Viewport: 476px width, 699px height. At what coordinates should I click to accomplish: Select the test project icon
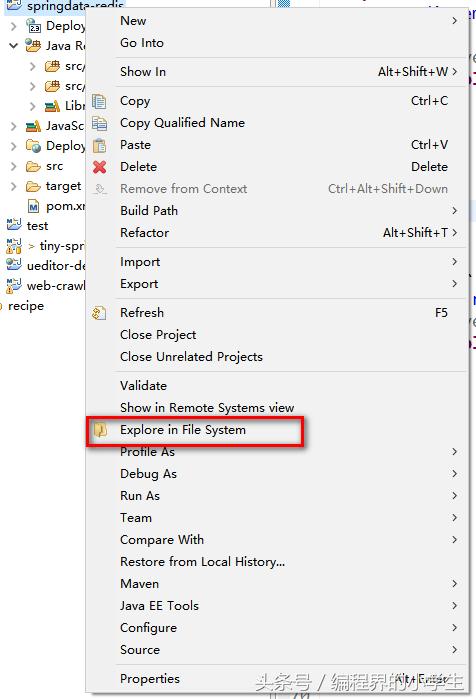pos(14,225)
